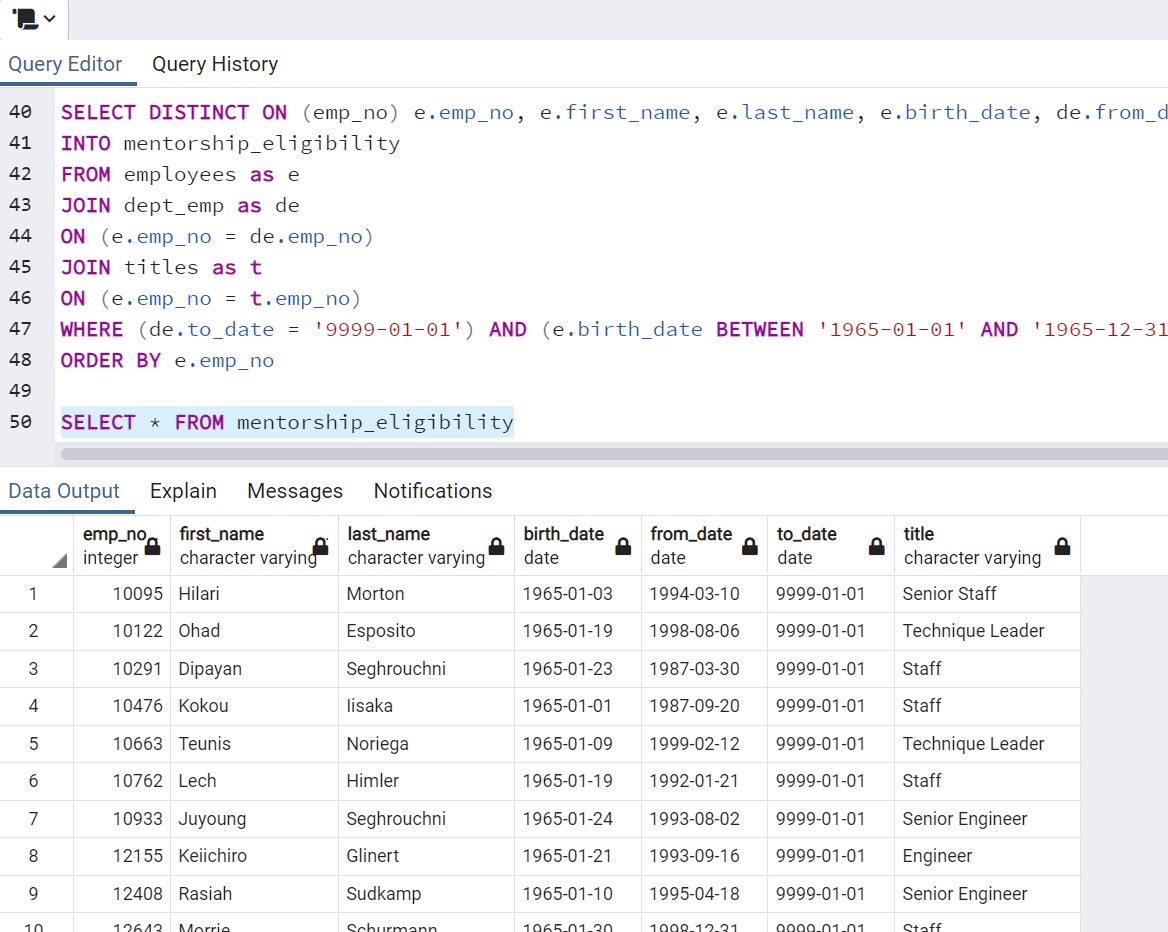1168x932 pixels.
Task: Click the lock icon on first_name column
Action: [320, 548]
